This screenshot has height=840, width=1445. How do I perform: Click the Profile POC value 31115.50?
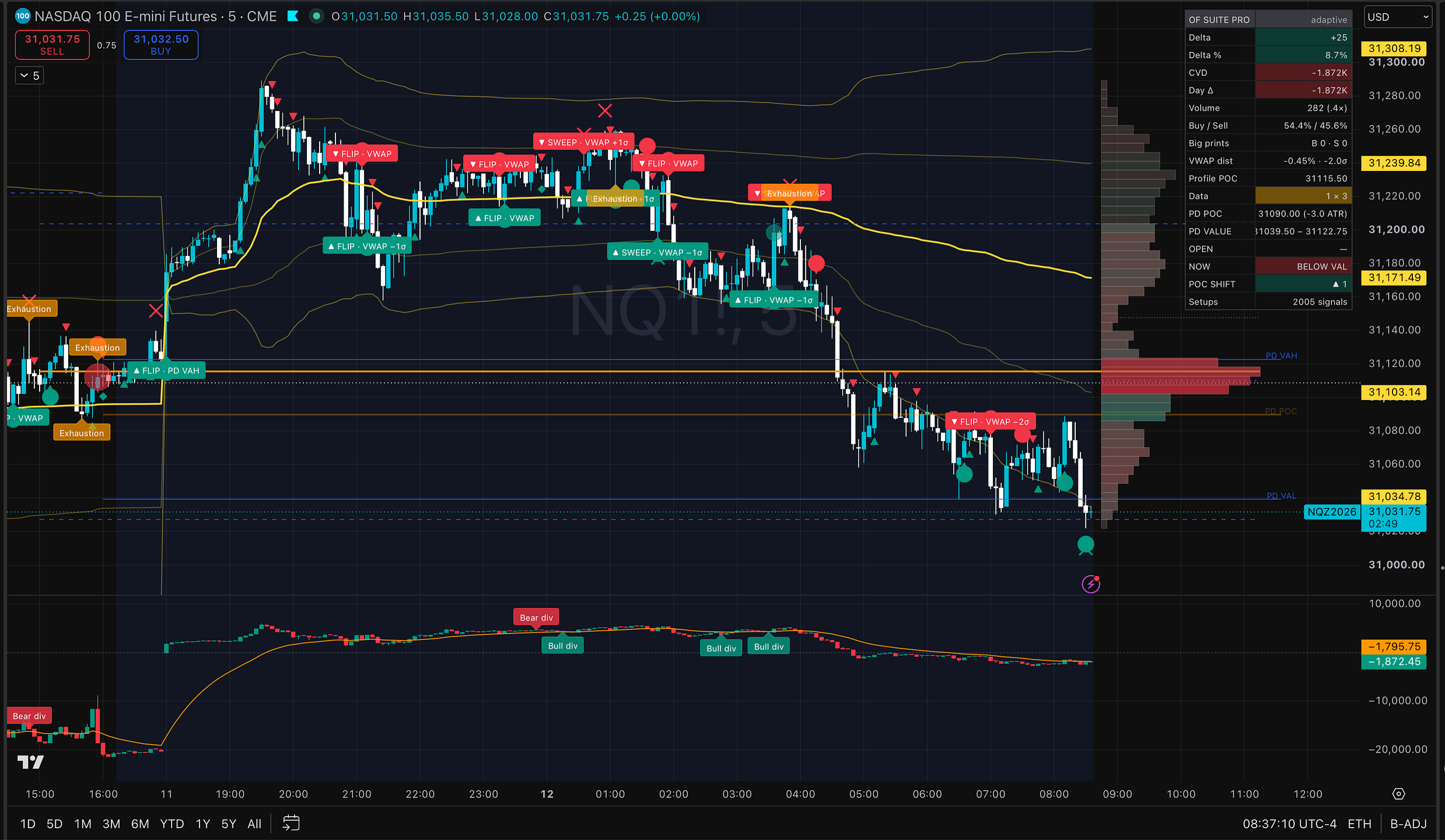click(x=1326, y=178)
